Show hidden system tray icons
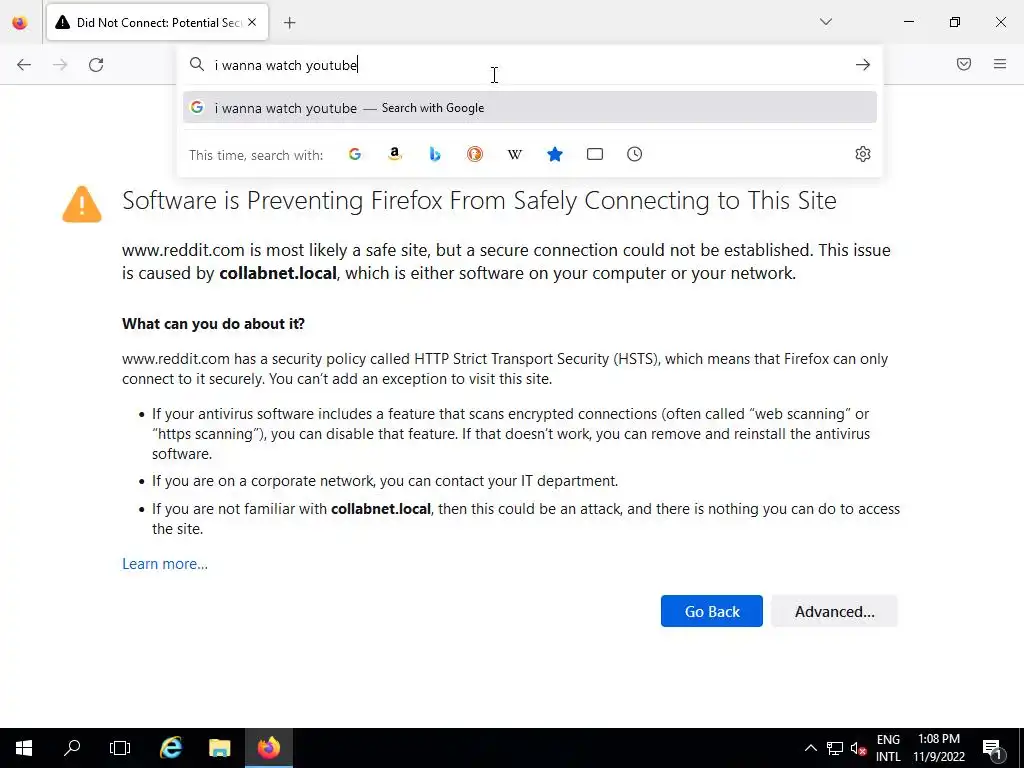 (x=810, y=748)
